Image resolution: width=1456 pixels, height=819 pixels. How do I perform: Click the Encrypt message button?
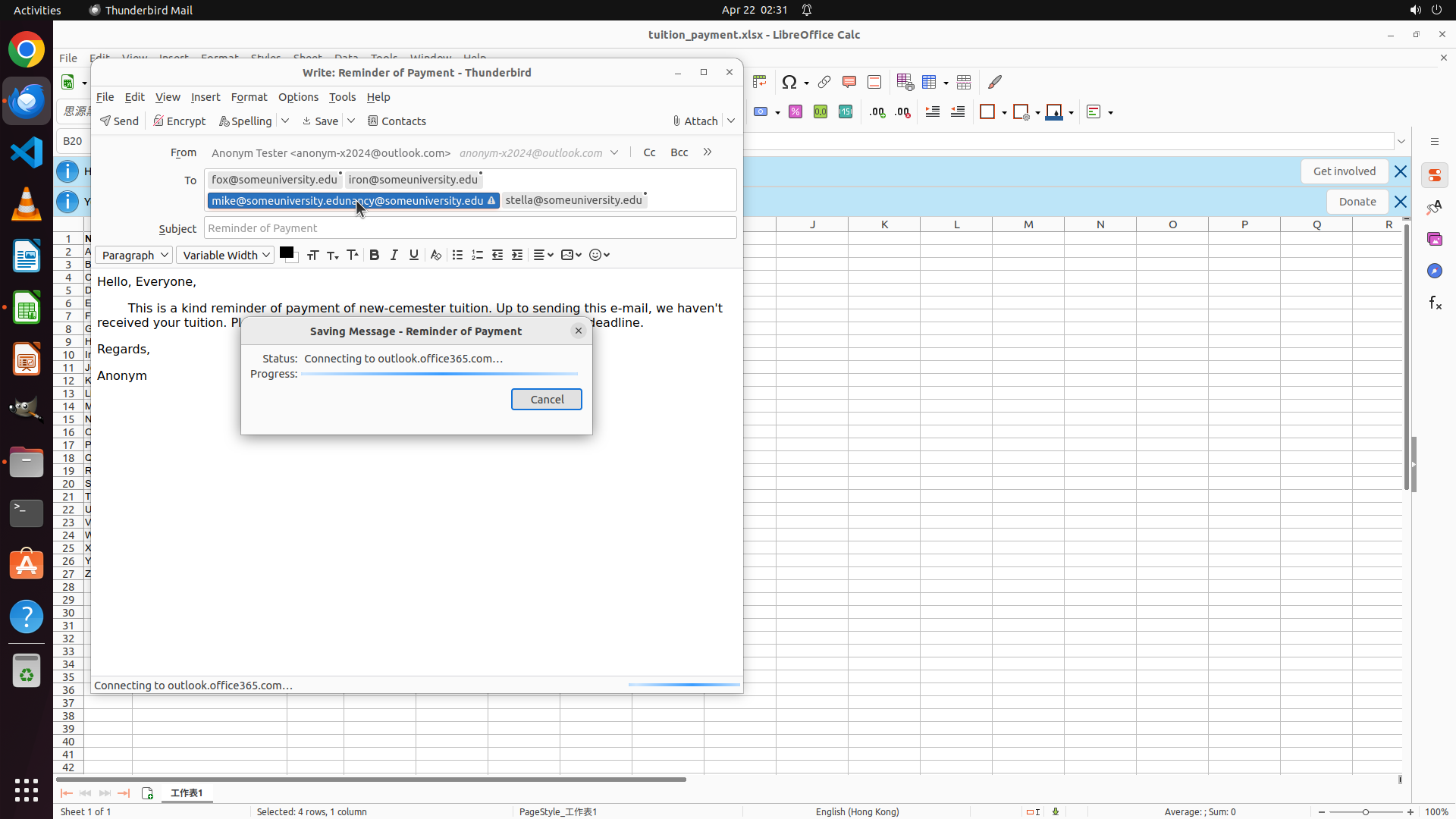tap(179, 121)
